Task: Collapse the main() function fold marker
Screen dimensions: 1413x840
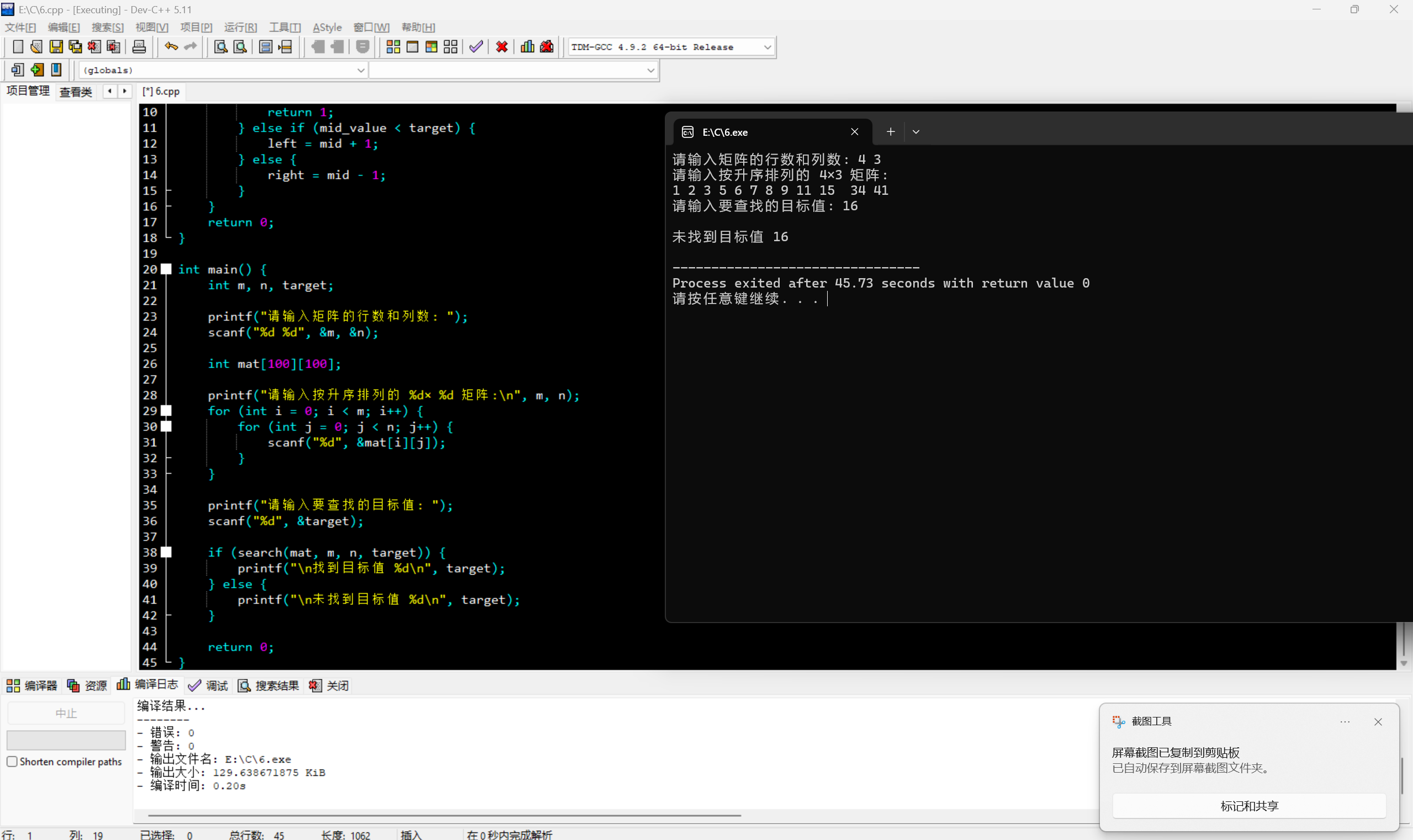Action: [x=167, y=269]
